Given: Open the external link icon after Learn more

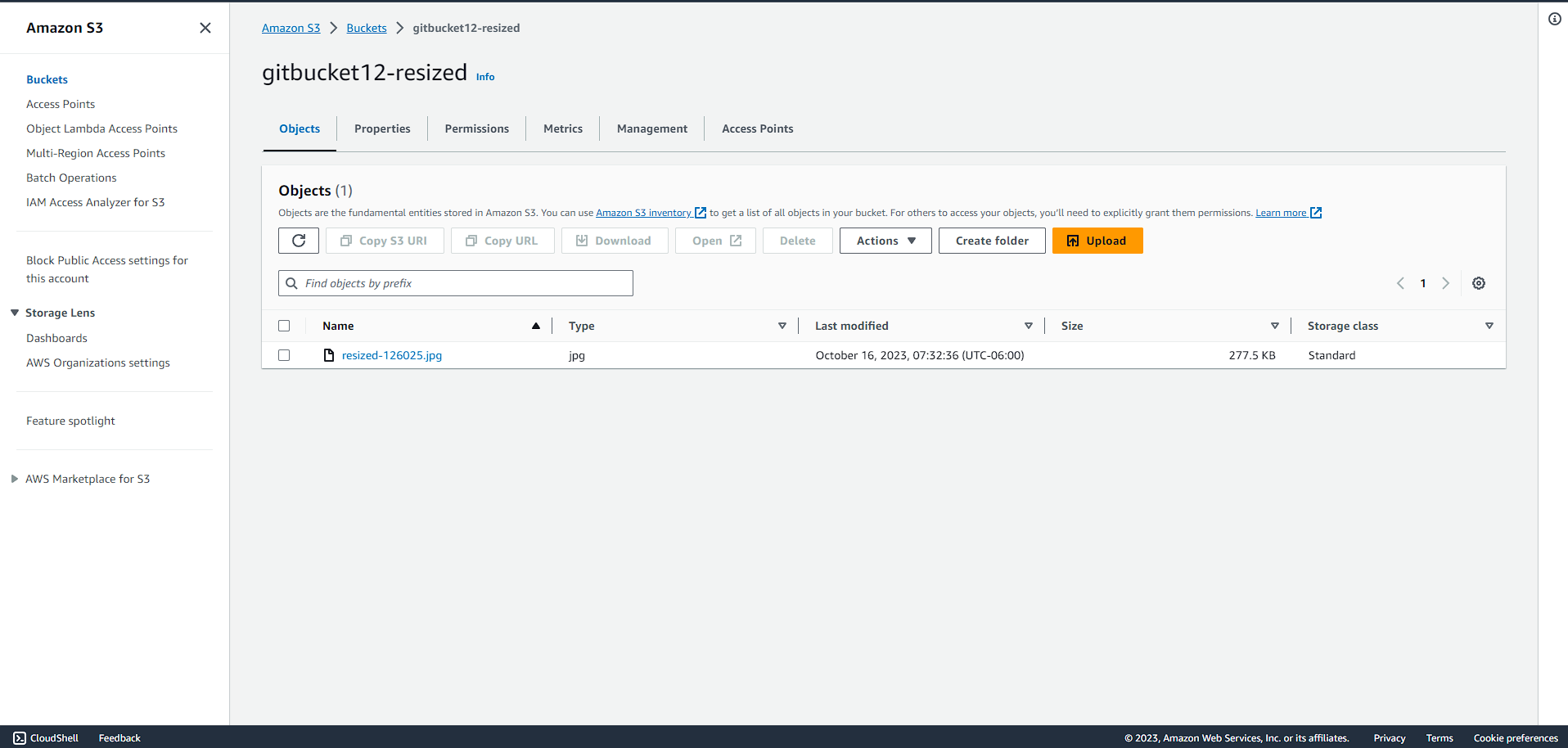Looking at the screenshot, I should 1316,213.
